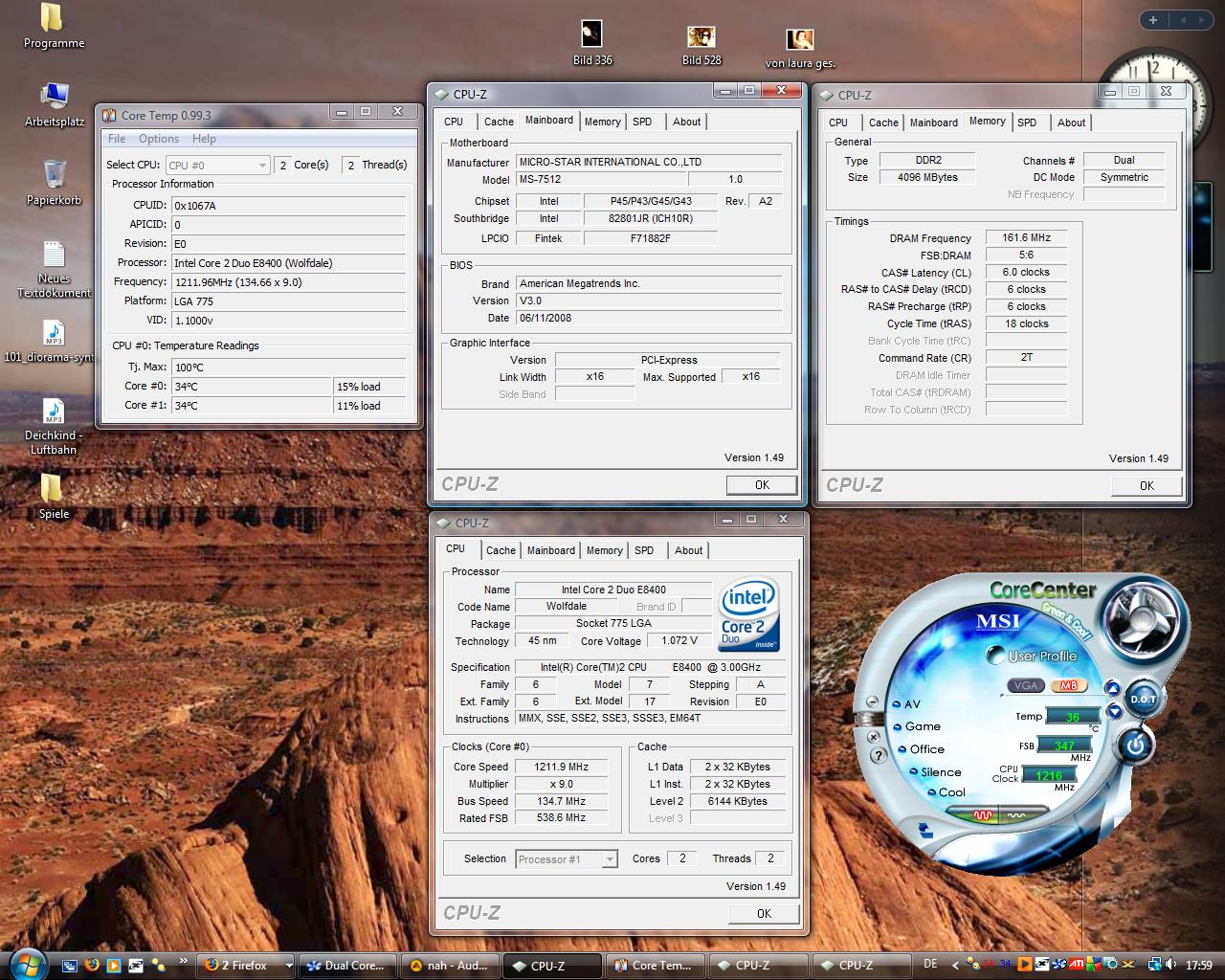
Task: Switch CoreCenter to VGA mode
Action: click(1026, 685)
